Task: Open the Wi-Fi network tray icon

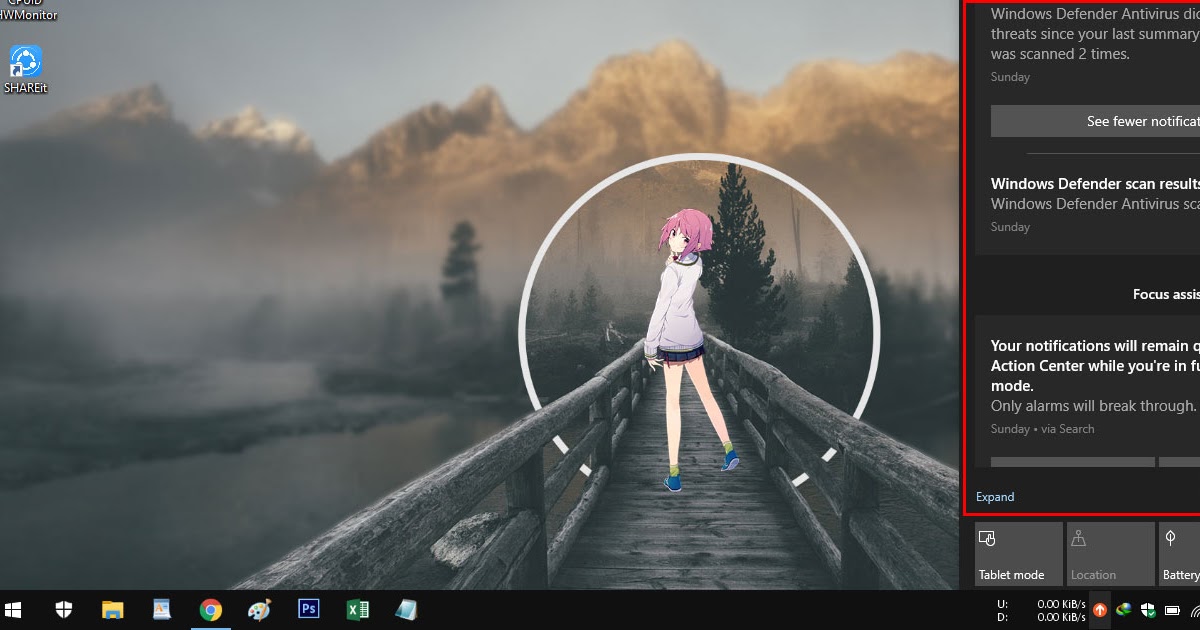Action: (1194, 609)
